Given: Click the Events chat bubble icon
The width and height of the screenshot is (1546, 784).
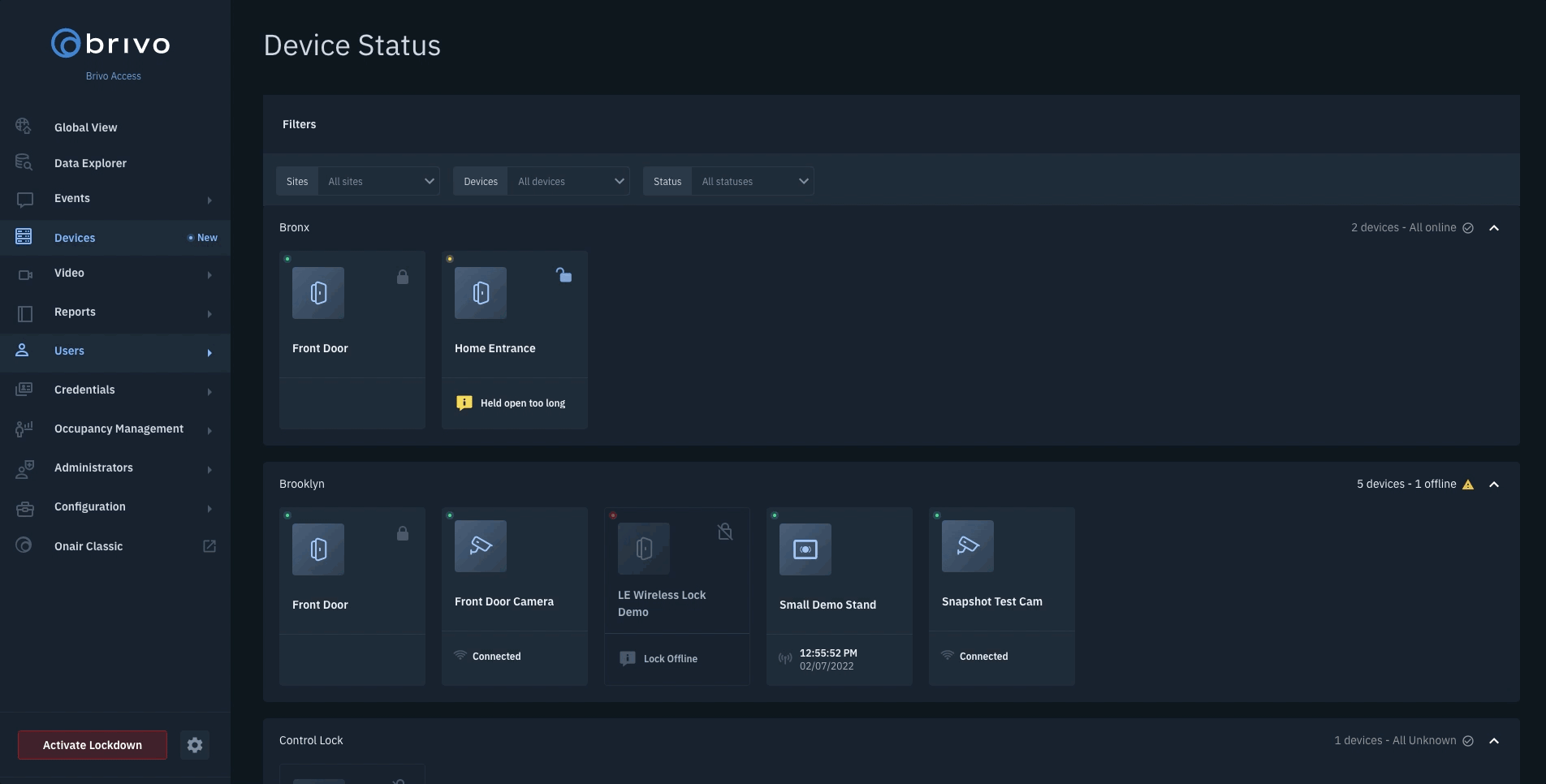Looking at the screenshot, I should coord(25,199).
